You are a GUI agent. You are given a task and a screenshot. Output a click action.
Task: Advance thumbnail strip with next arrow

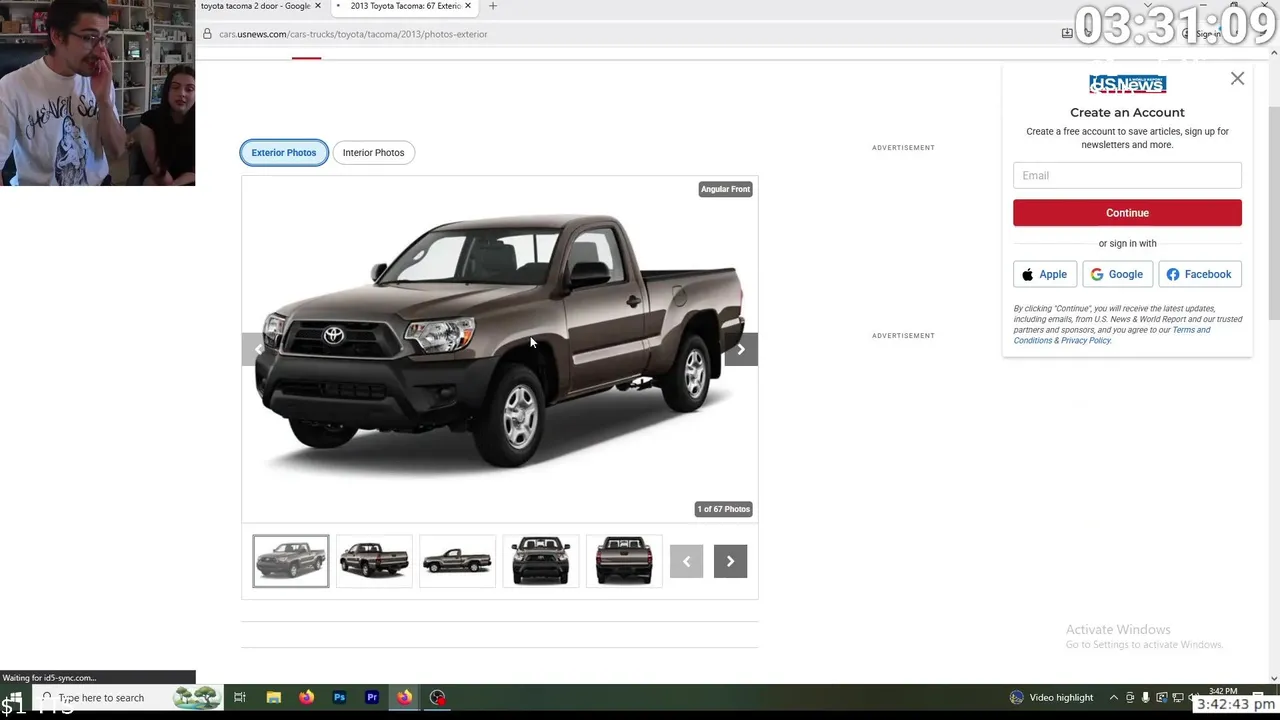730,561
